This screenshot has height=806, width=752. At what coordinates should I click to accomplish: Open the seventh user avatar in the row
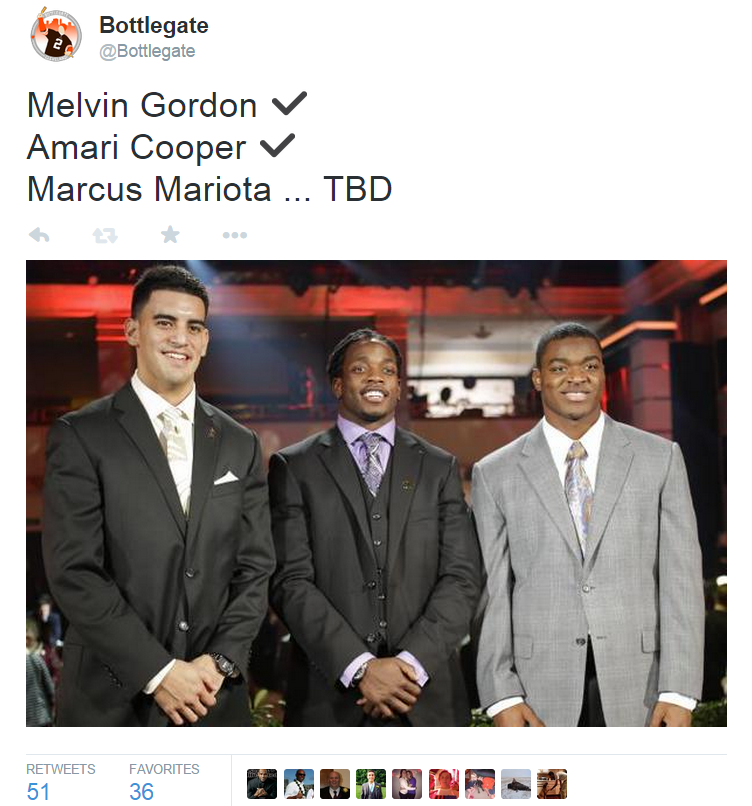[x=480, y=784]
